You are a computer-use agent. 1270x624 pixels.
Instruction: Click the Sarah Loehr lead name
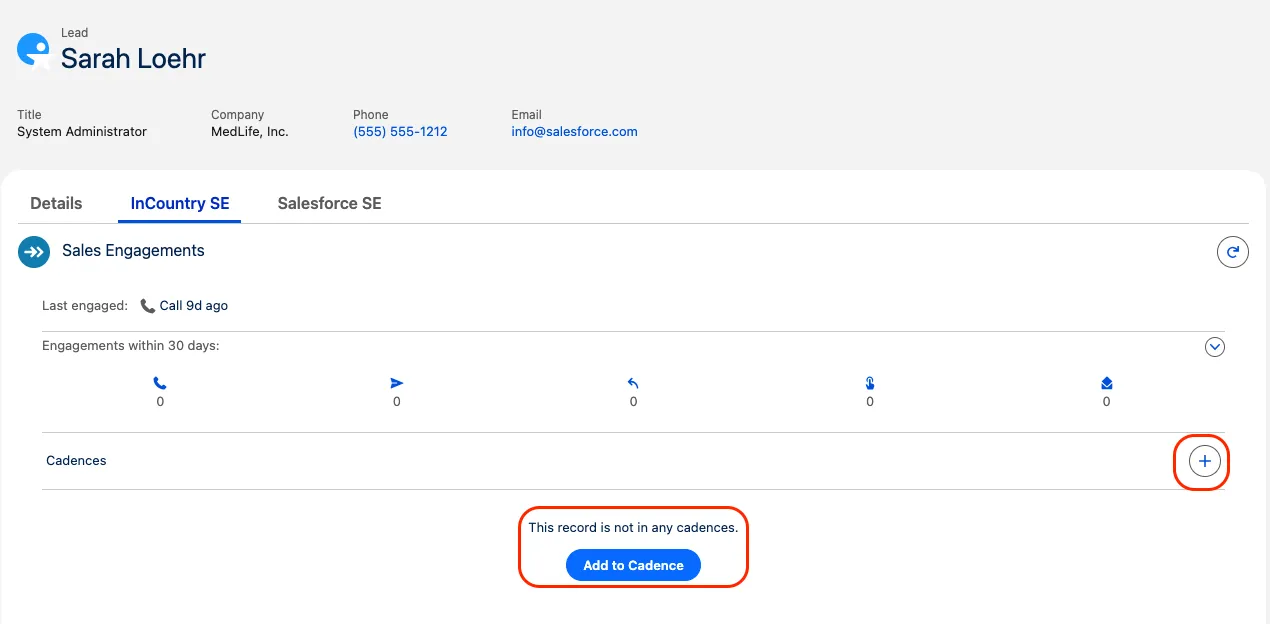tap(133, 59)
